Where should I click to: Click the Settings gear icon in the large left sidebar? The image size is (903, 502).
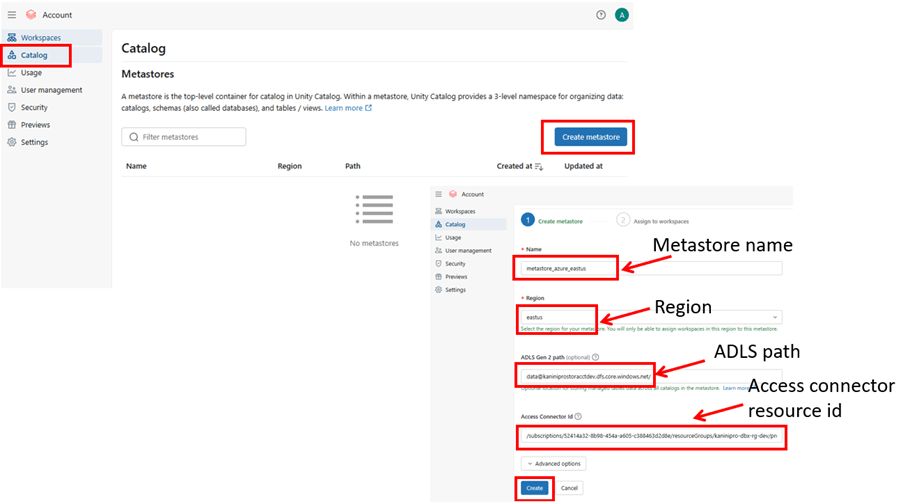(12, 142)
